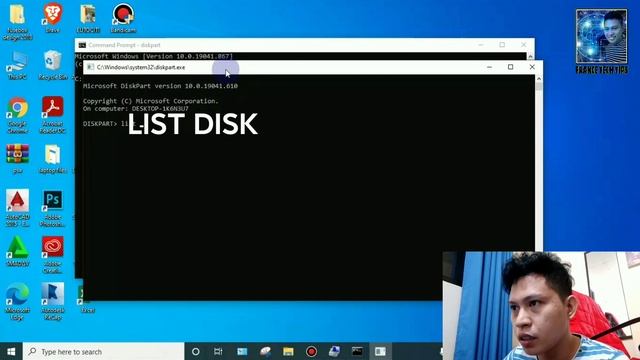Open File Explorer from the taskbar
Viewport: 640px width, 360px height.
point(288,351)
